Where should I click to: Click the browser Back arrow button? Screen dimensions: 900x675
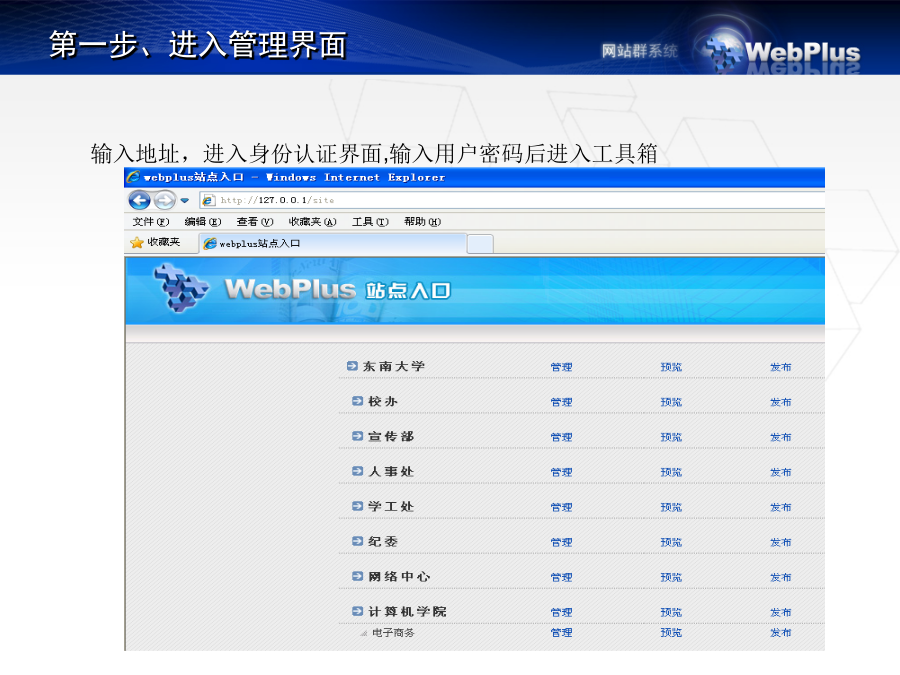(x=139, y=200)
